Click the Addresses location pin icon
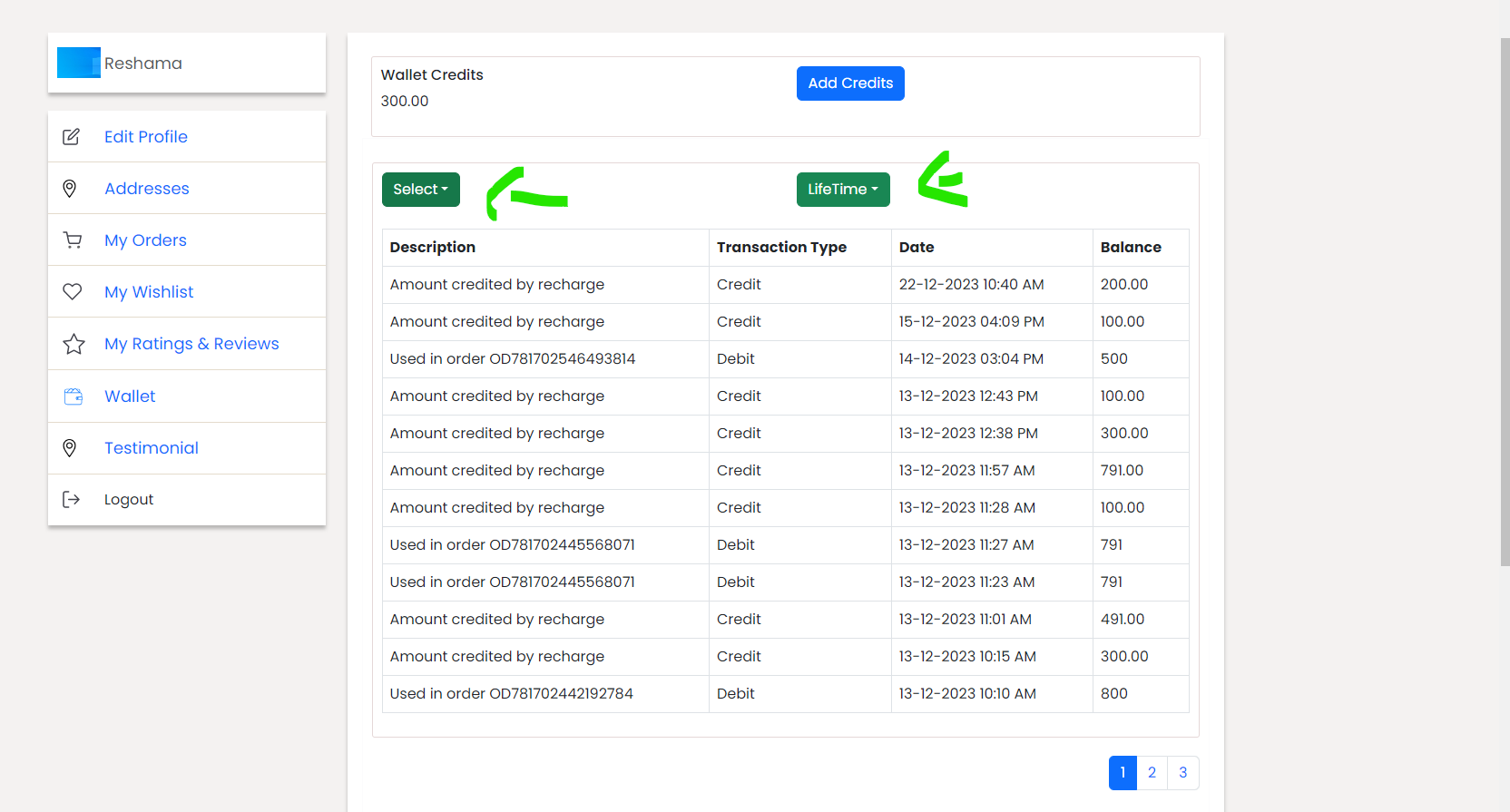The height and width of the screenshot is (812, 1510). tap(70, 189)
